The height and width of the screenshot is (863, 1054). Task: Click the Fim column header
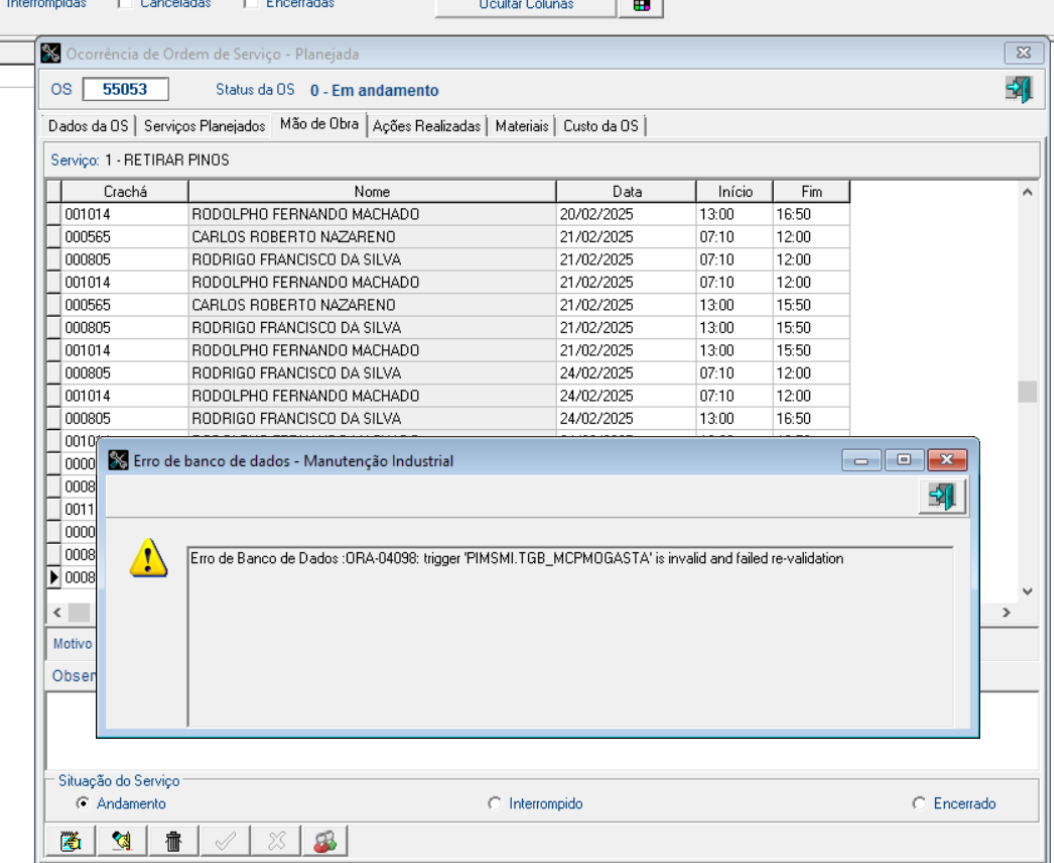811,192
